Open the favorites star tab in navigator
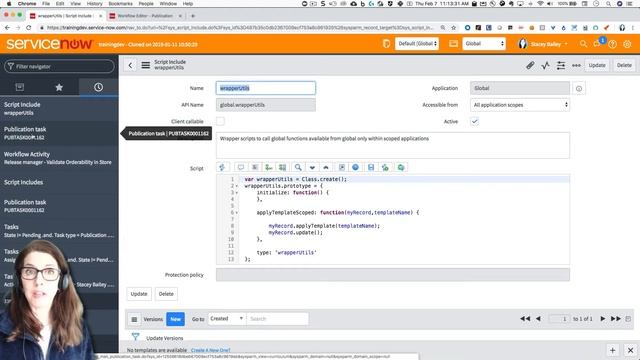This screenshot has height=360, width=640. tap(59, 87)
